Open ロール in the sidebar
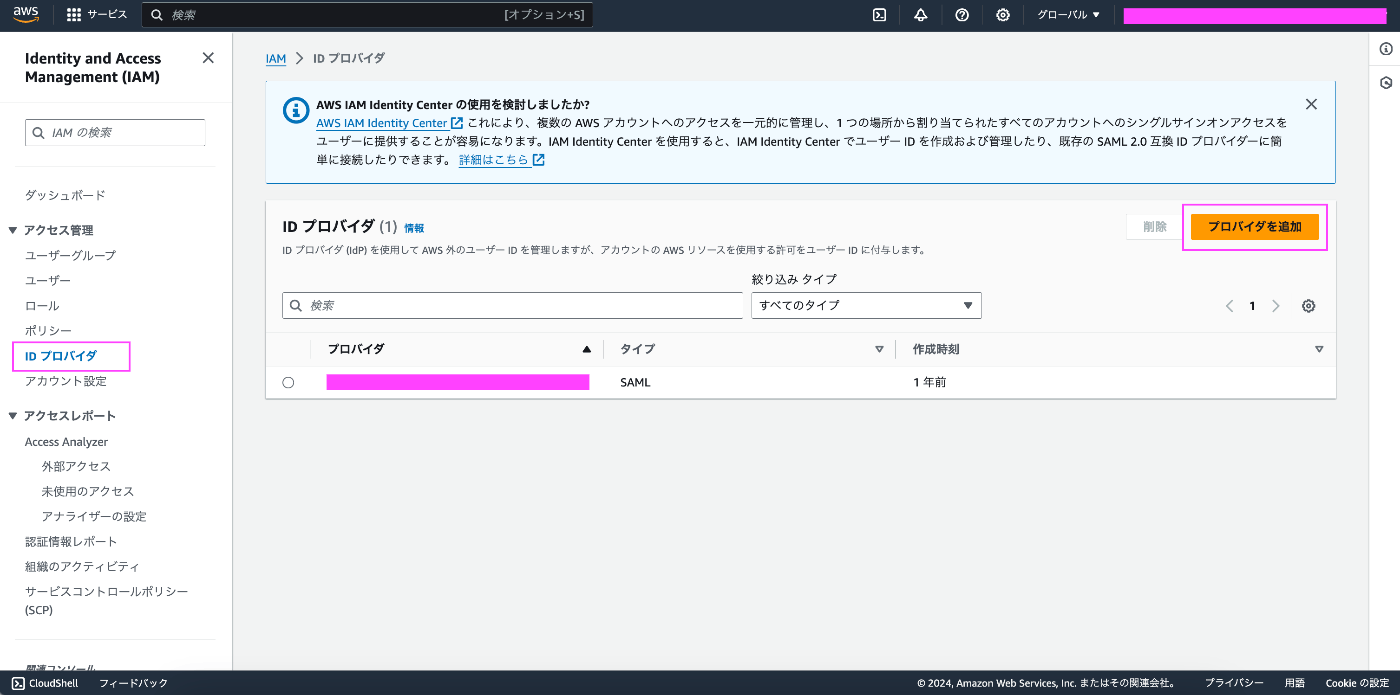The height and width of the screenshot is (695, 1400). pyautogui.click(x=42, y=306)
